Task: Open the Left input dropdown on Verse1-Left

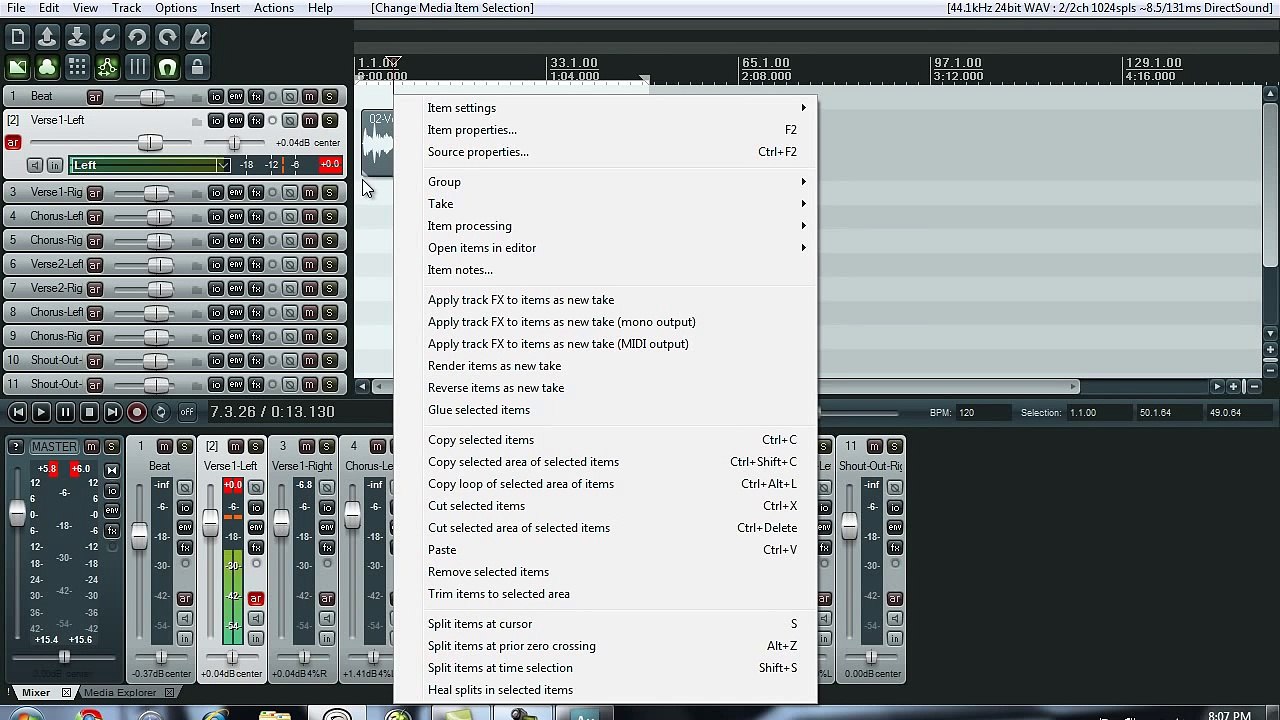Action: [x=150, y=165]
